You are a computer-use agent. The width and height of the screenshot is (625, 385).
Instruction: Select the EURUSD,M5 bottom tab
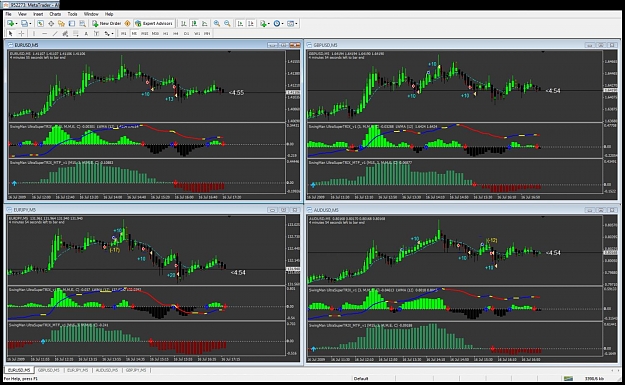[19, 370]
